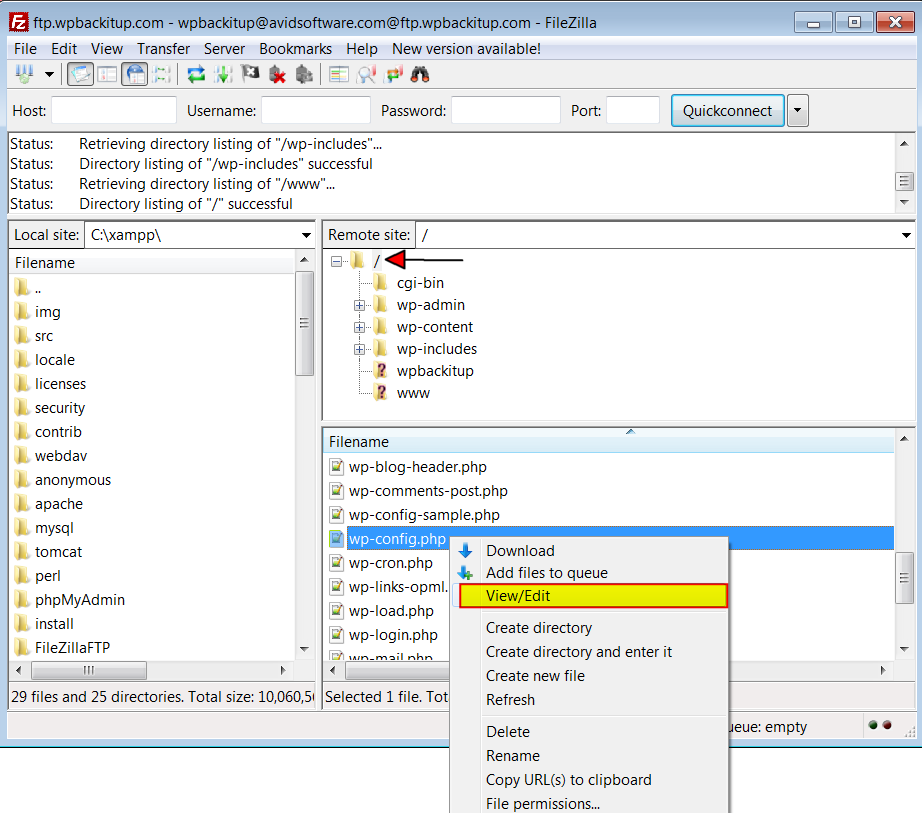The height and width of the screenshot is (813, 922).
Task: Expand the wp-content folder node
Action: coord(359,327)
